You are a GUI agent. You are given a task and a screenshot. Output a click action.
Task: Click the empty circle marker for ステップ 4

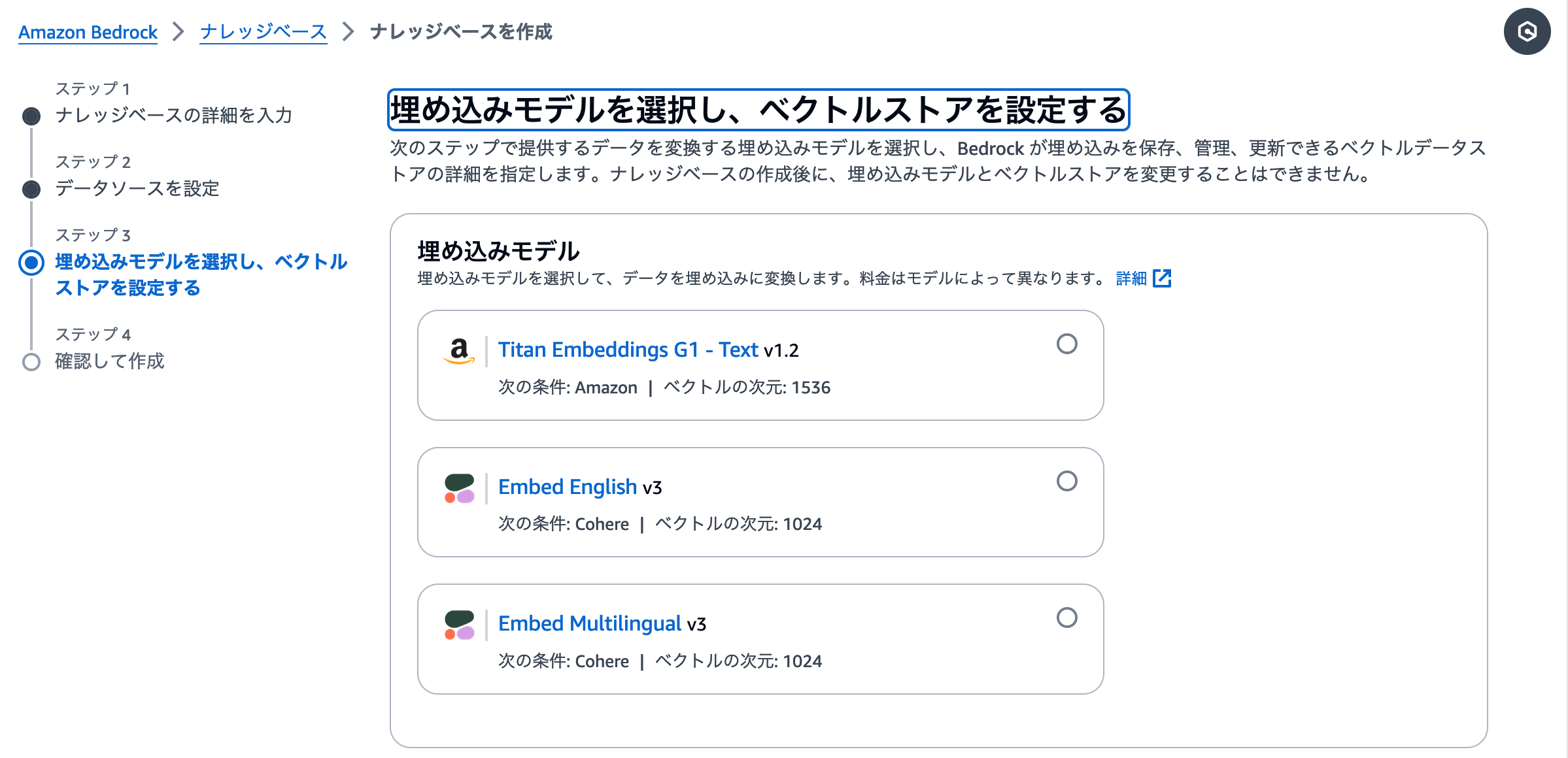click(31, 361)
